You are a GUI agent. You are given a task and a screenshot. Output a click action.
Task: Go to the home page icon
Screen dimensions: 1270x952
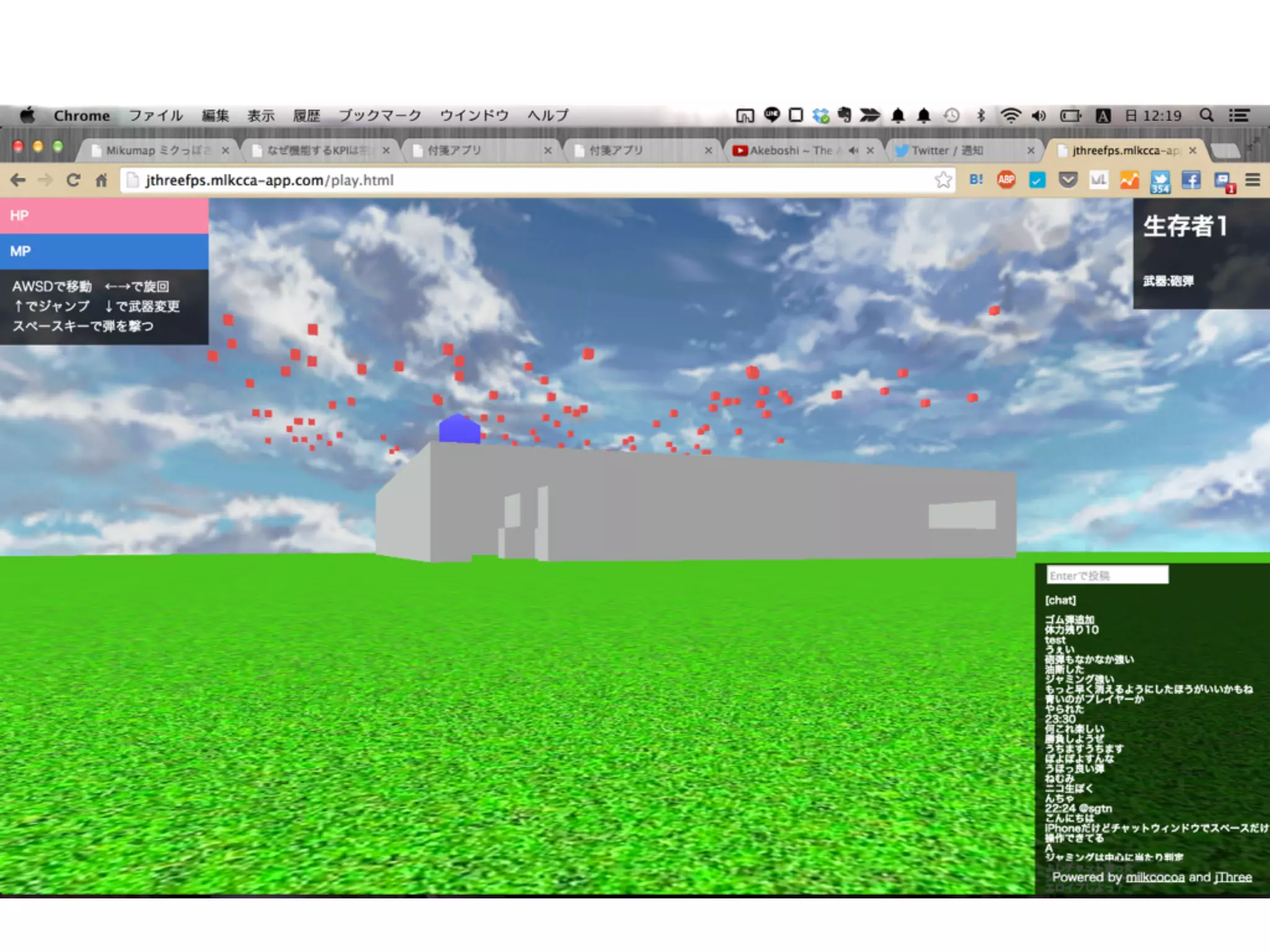point(102,180)
